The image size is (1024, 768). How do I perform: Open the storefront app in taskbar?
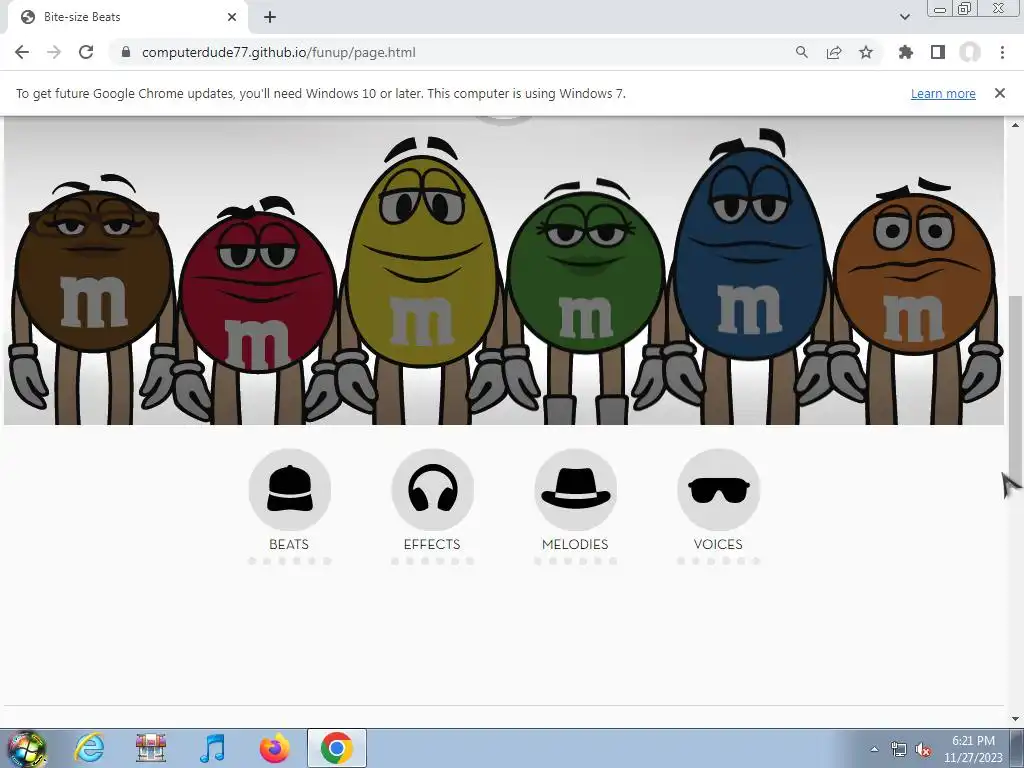[151, 748]
